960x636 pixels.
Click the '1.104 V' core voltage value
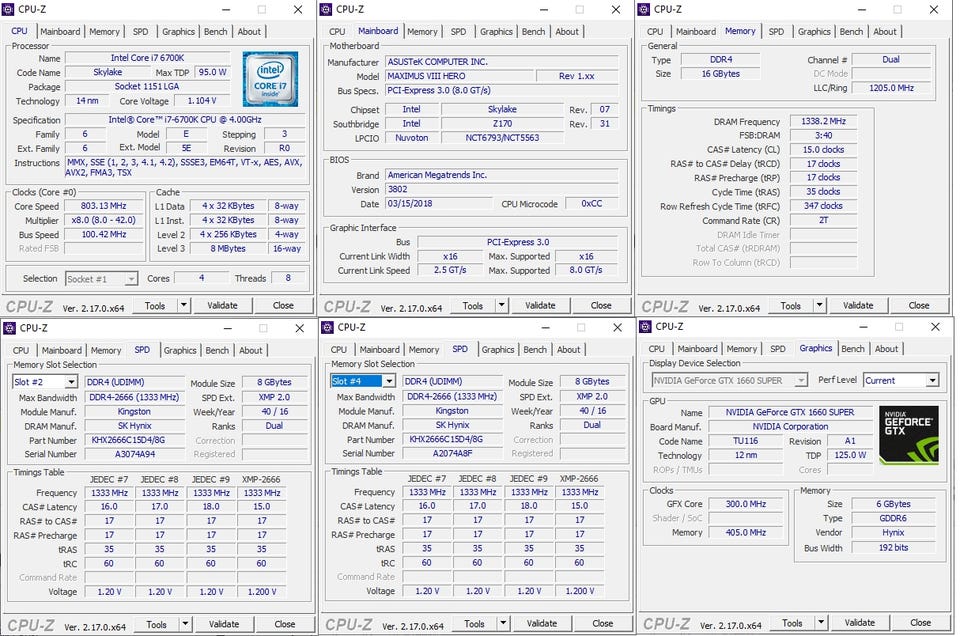(x=202, y=100)
